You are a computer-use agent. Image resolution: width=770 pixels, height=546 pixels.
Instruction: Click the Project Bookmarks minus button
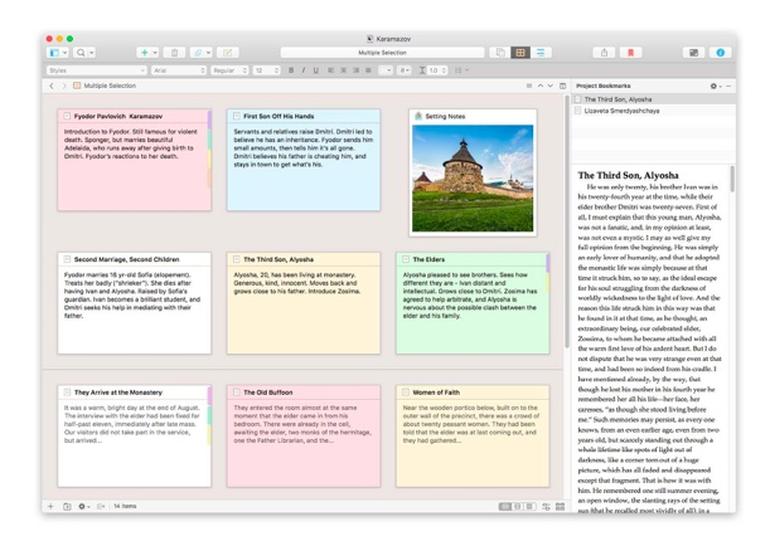point(728,86)
